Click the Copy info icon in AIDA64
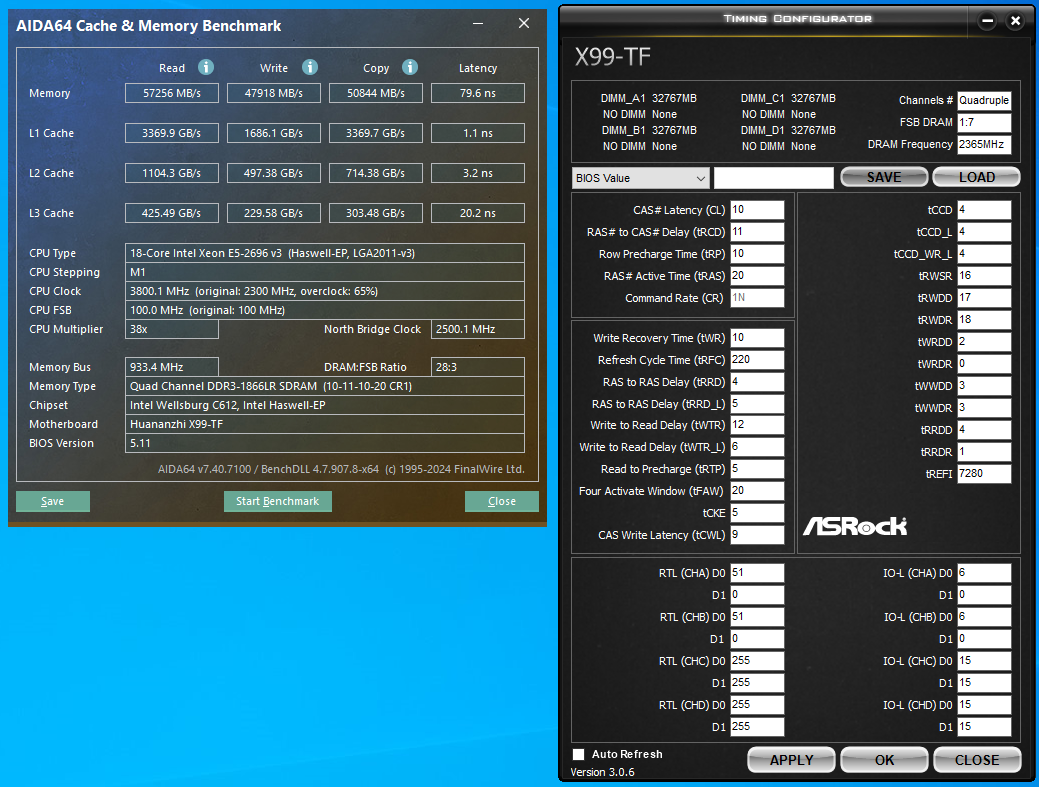The height and width of the screenshot is (787, 1039). [410, 67]
